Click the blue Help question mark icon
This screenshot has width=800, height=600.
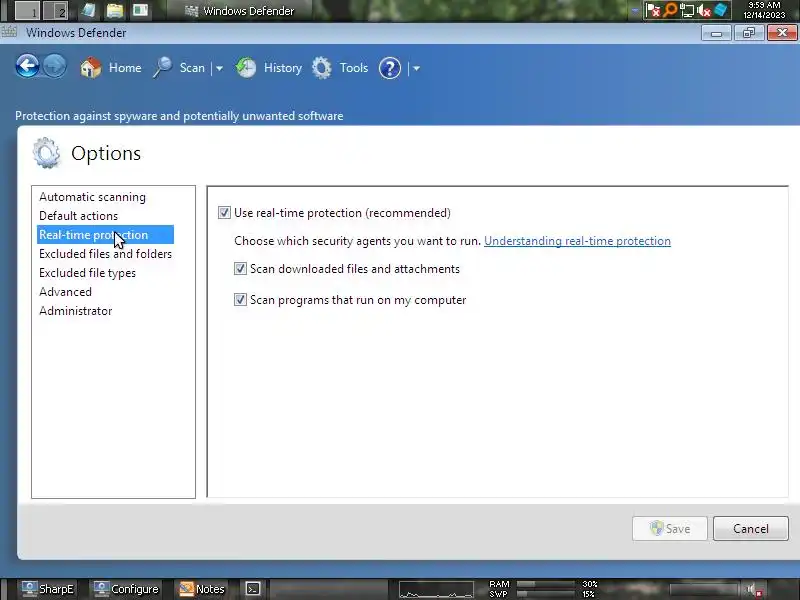pos(390,68)
